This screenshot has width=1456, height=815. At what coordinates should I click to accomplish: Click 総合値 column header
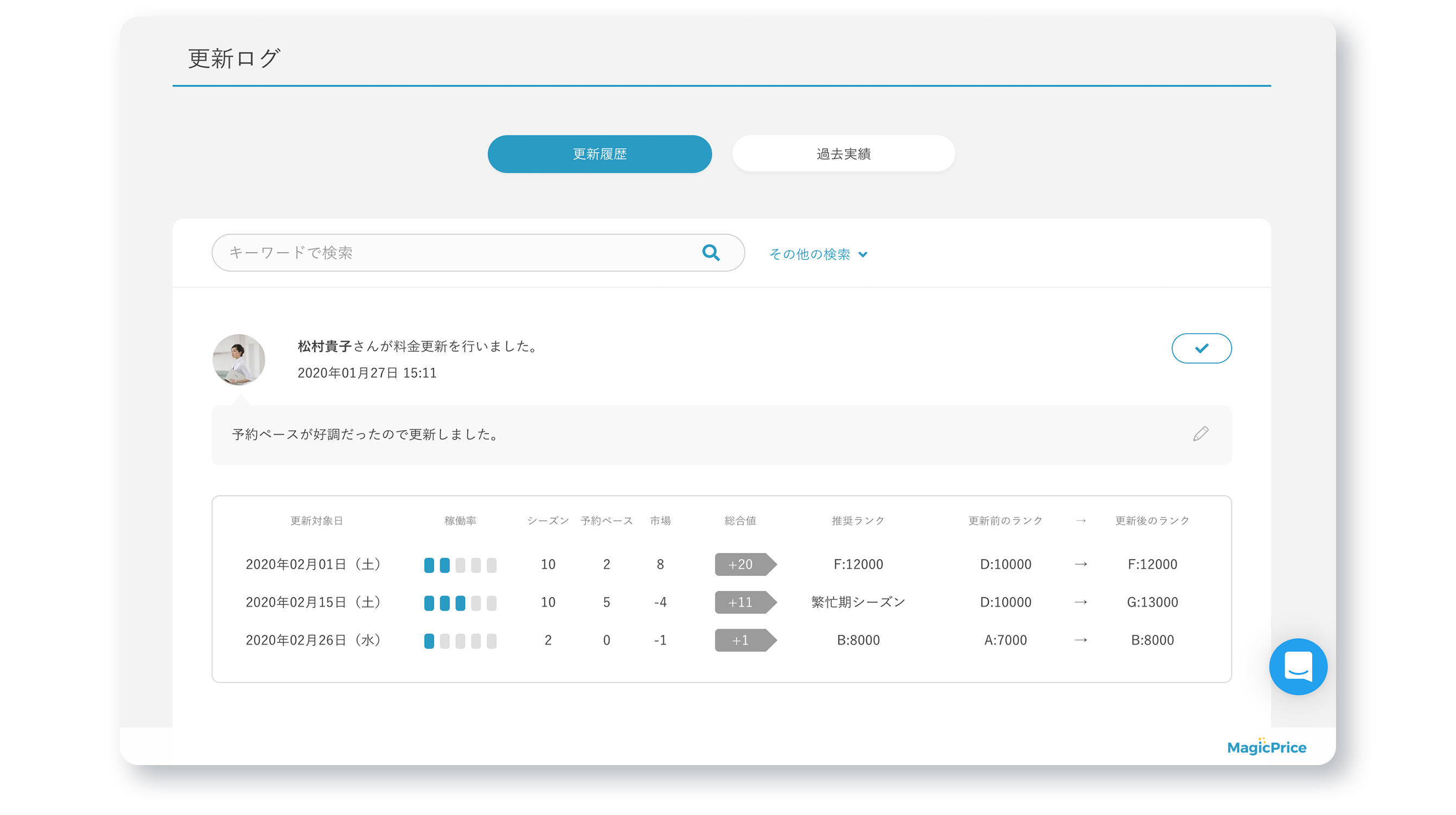pyautogui.click(x=740, y=521)
